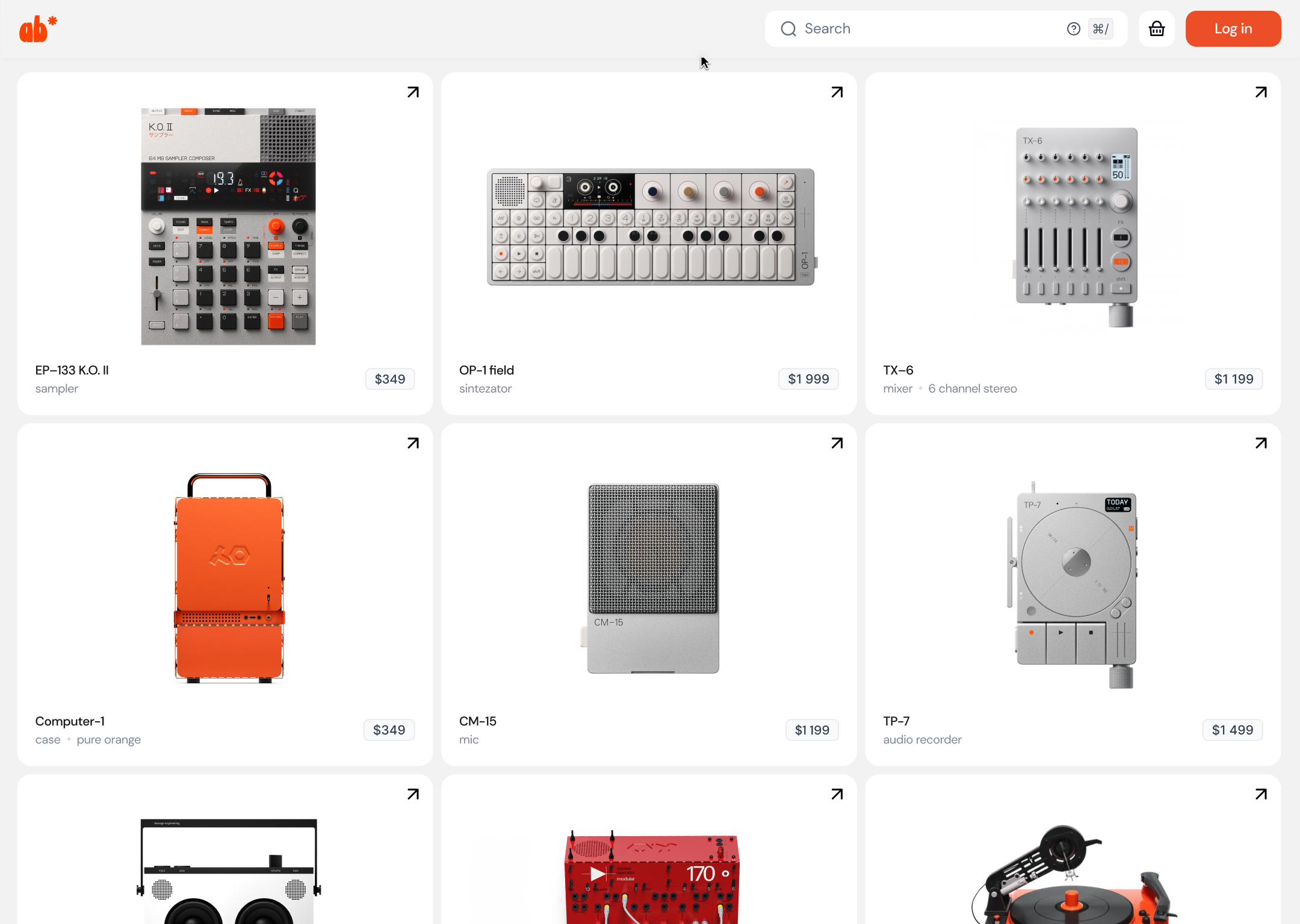1300x924 pixels.
Task: Click the ⌘/ keyboard shortcut badge
Action: pyautogui.click(x=1101, y=29)
